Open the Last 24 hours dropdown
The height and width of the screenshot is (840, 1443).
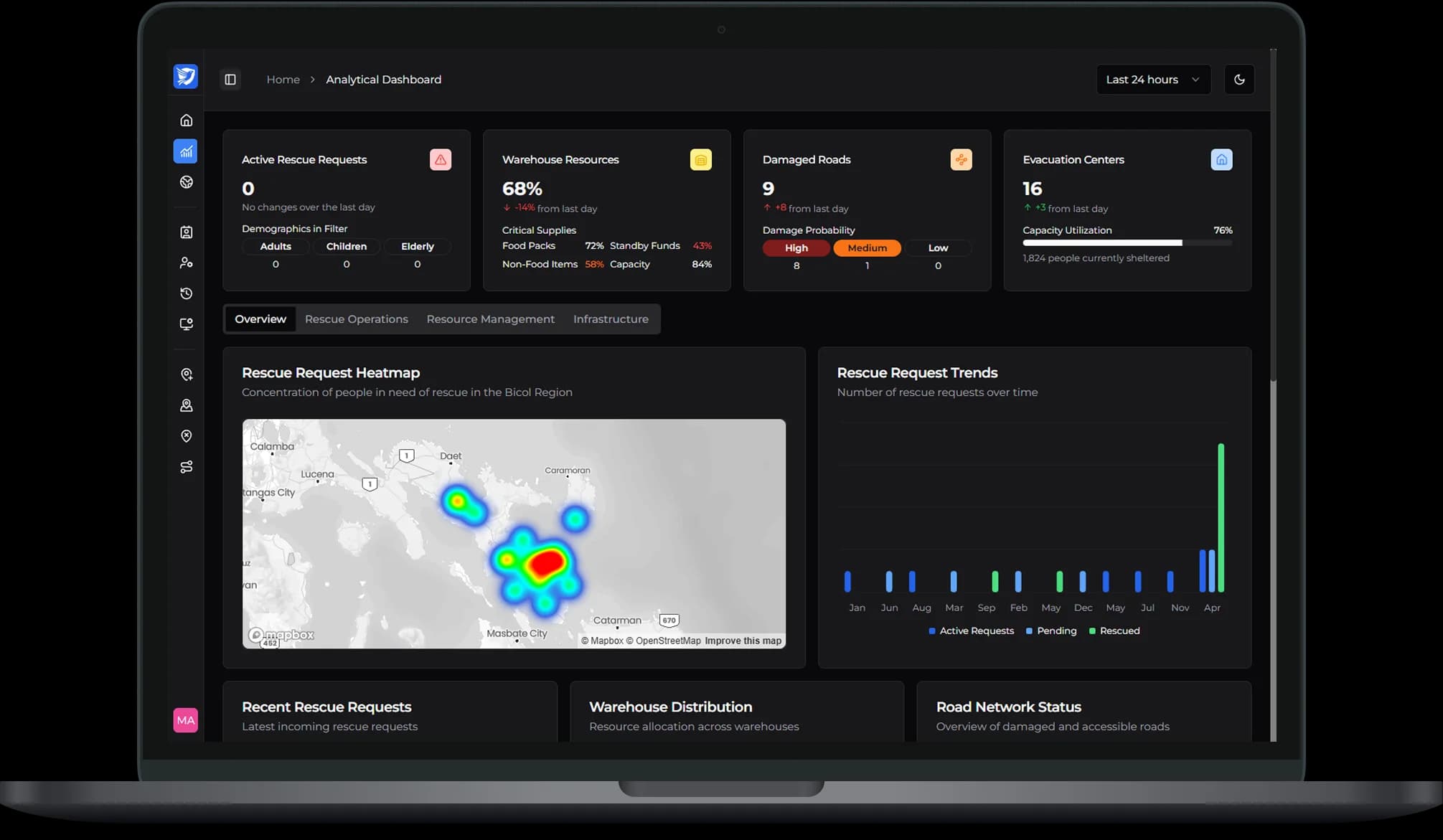pyautogui.click(x=1152, y=80)
